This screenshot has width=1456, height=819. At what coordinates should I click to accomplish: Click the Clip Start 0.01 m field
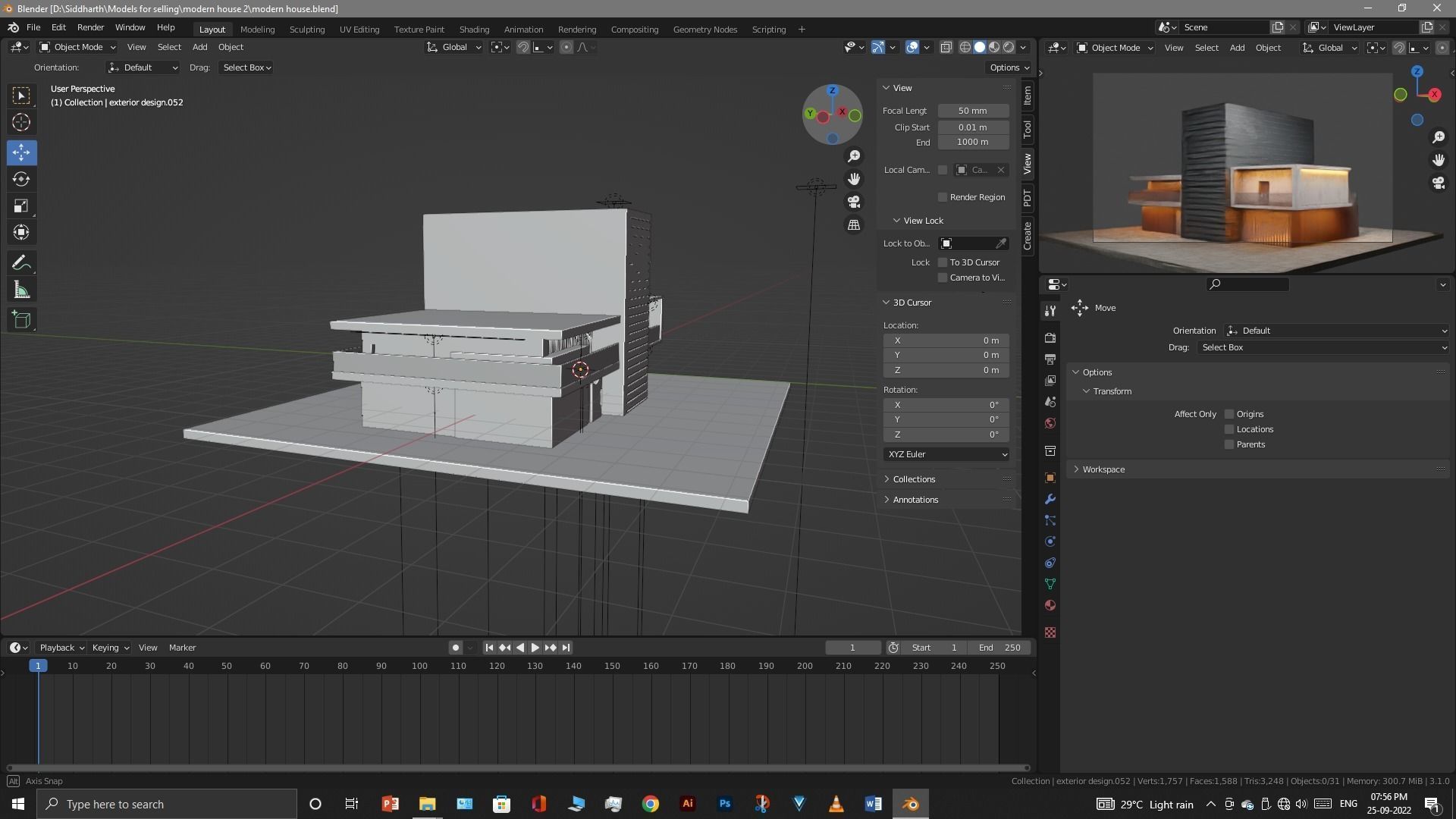[x=973, y=127]
